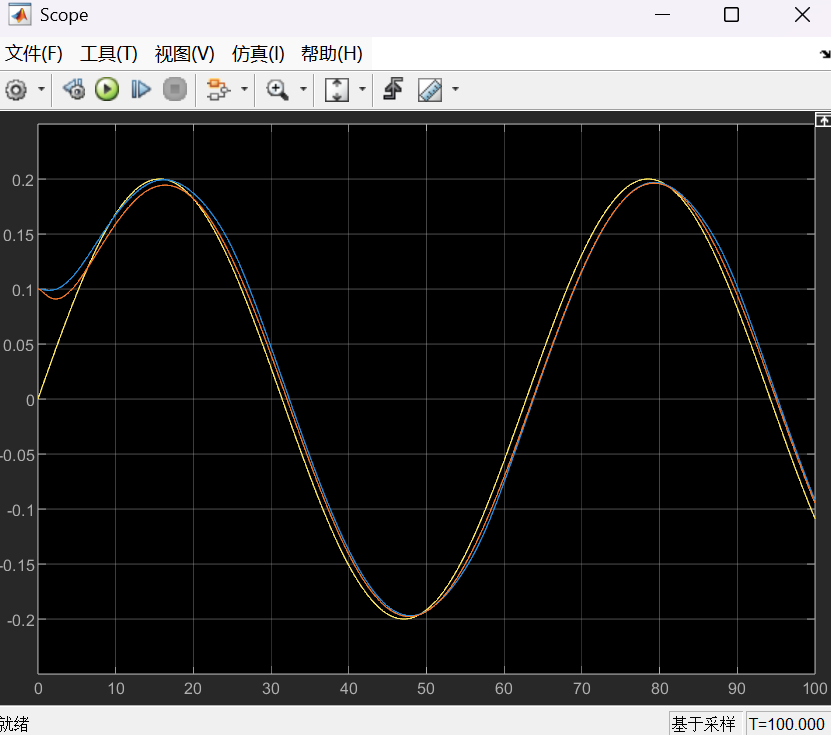
Task: Click the Step Forward button
Action: (x=141, y=90)
